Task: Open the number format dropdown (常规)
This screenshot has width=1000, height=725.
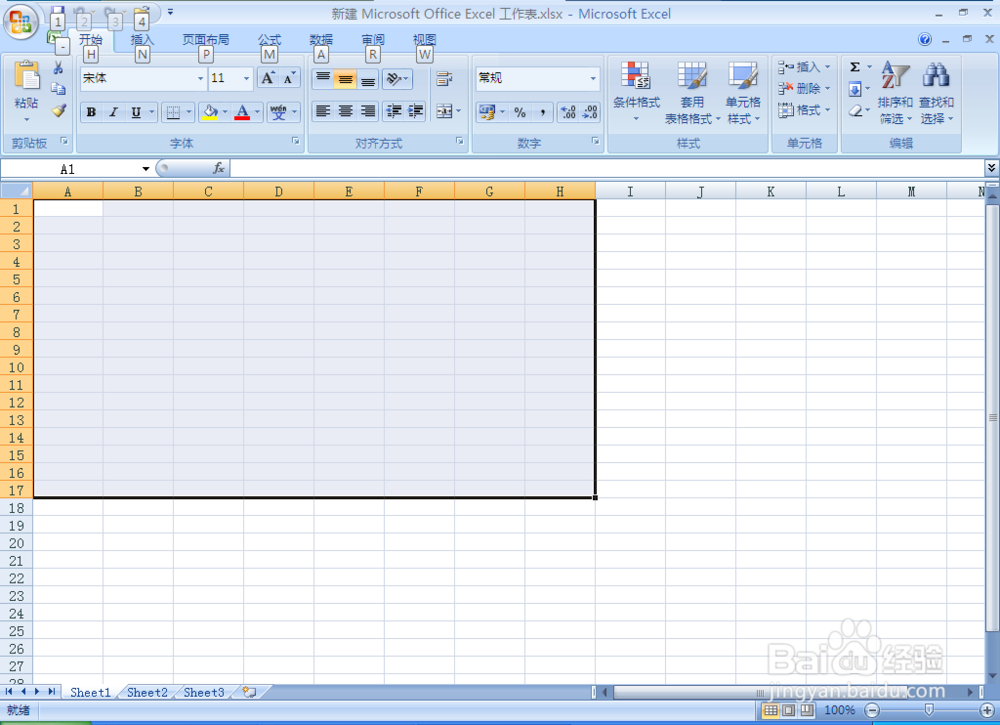Action: click(x=593, y=78)
